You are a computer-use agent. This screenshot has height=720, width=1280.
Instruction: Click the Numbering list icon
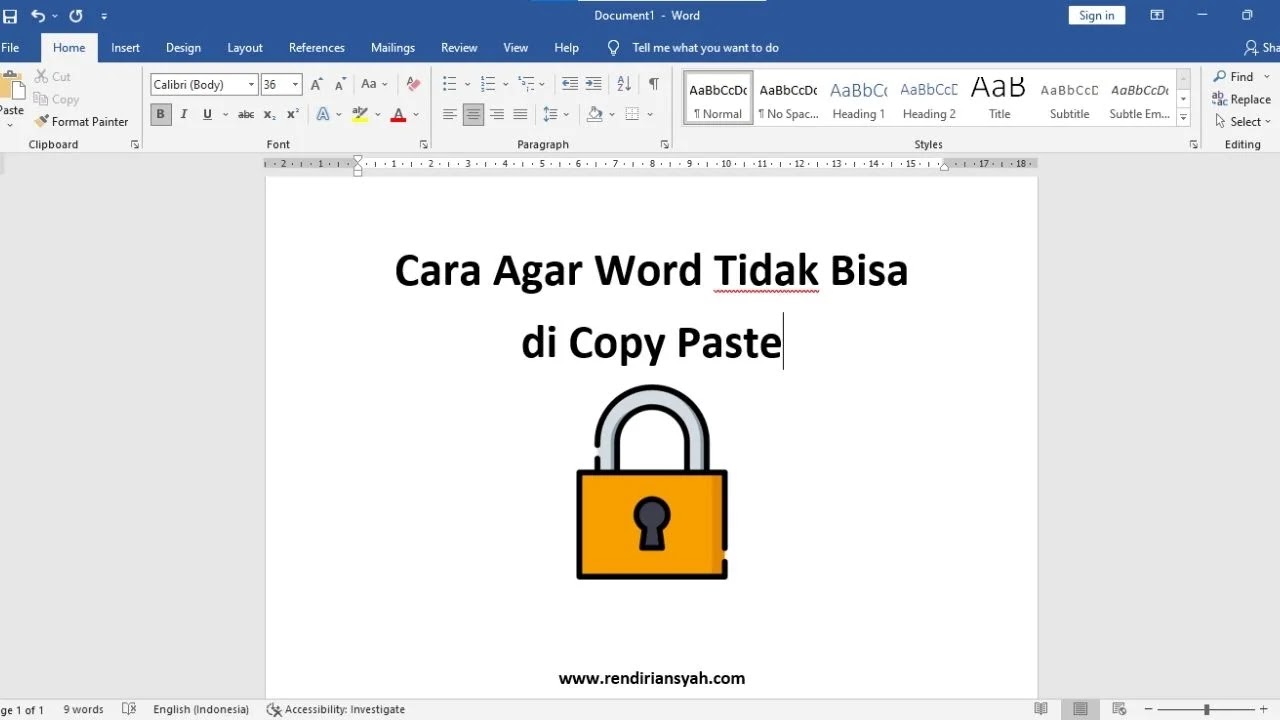point(488,84)
